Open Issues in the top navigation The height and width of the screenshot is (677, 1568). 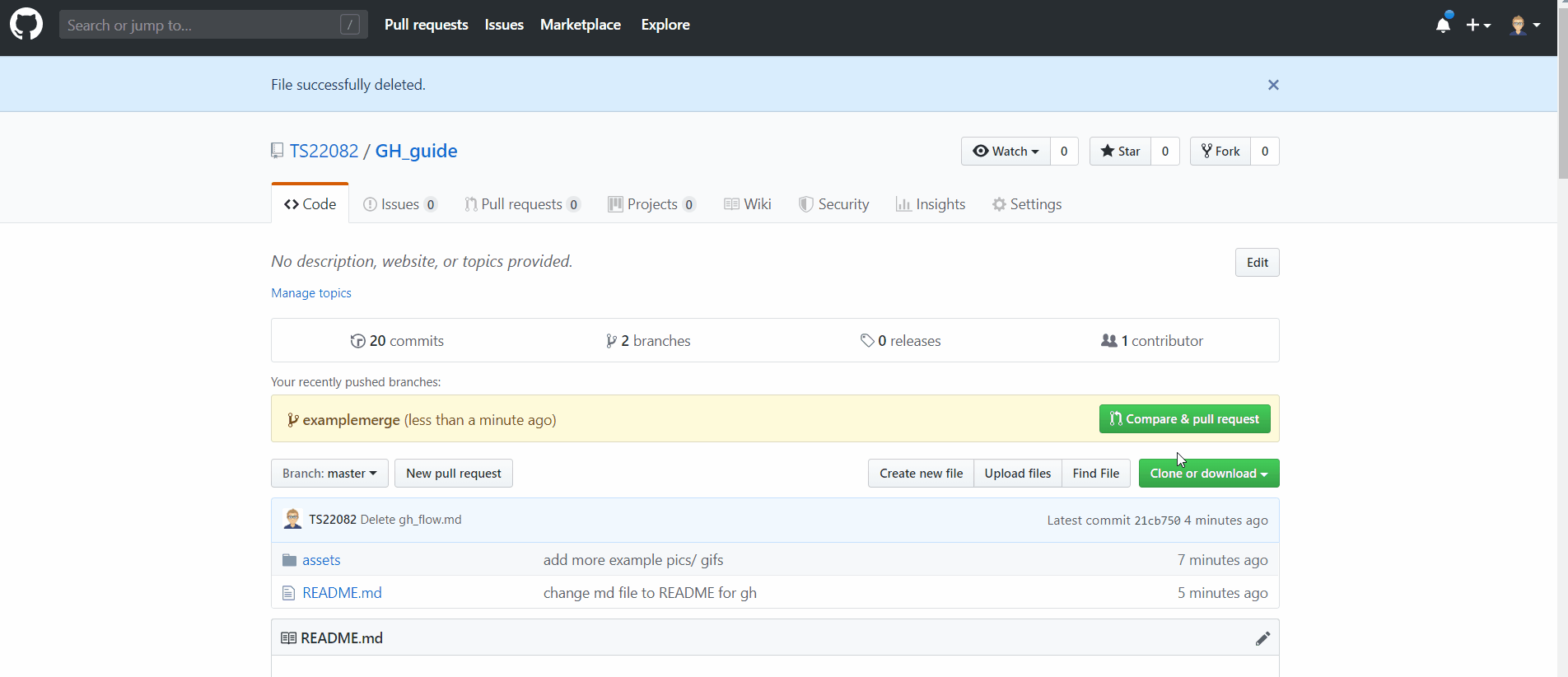(x=504, y=25)
